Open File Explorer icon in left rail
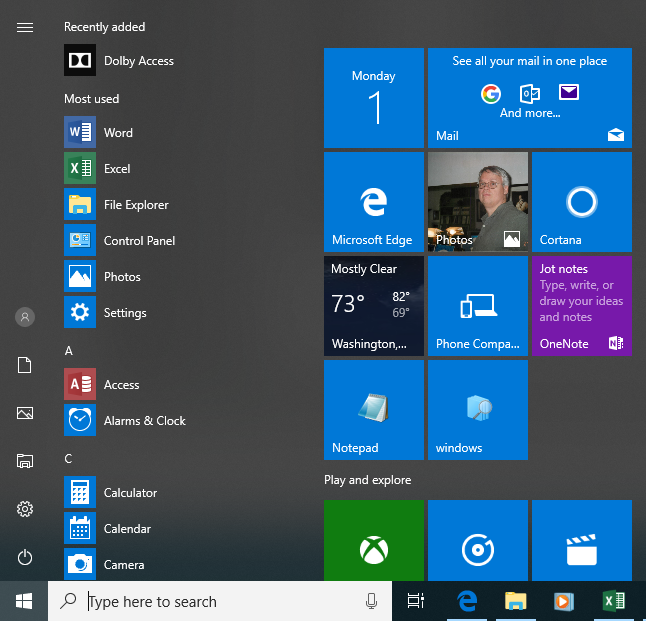 point(25,461)
